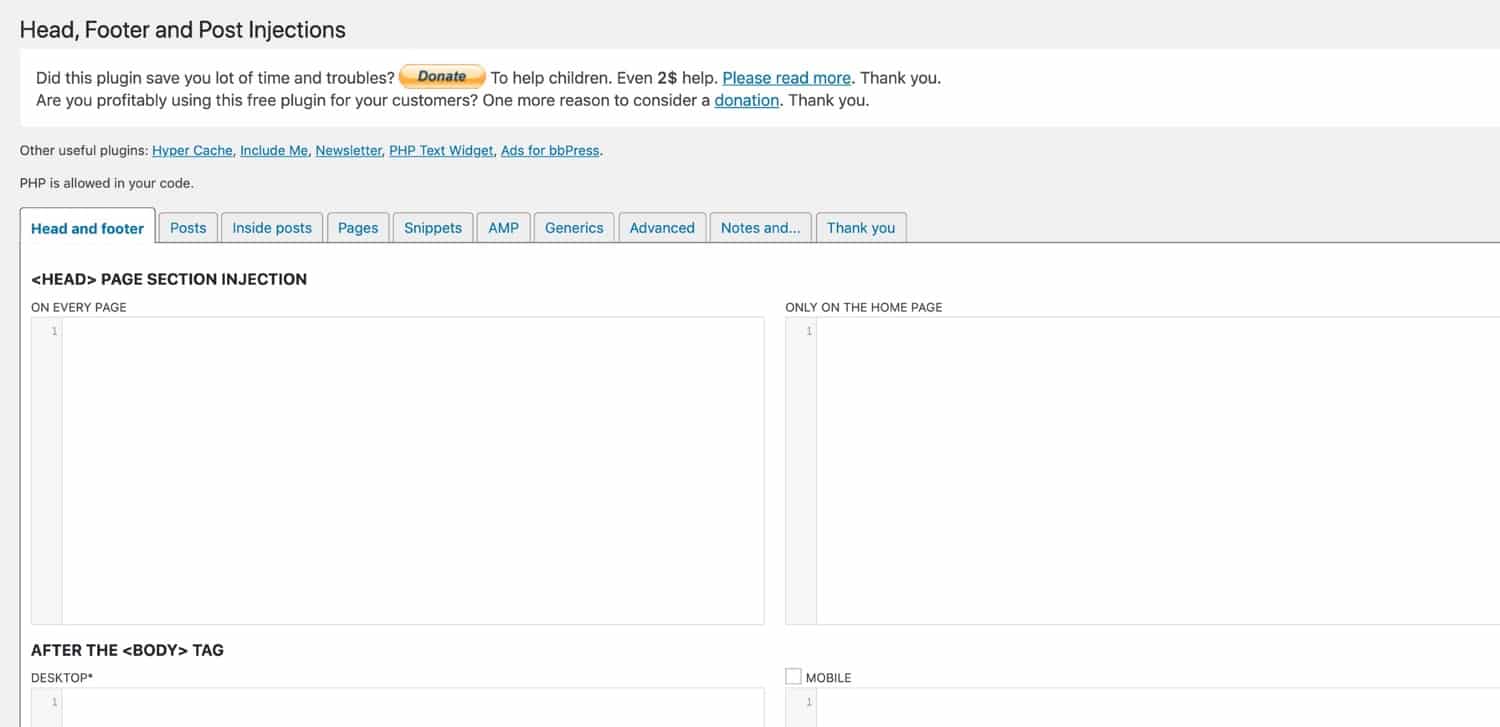The width and height of the screenshot is (1500, 727).
Task: Enable the Mobile checkbox
Action: point(794,677)
